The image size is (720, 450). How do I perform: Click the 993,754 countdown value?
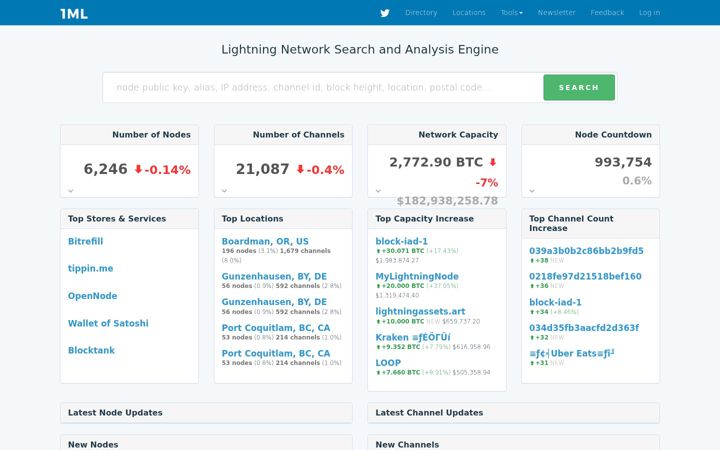tap(623, 162)
